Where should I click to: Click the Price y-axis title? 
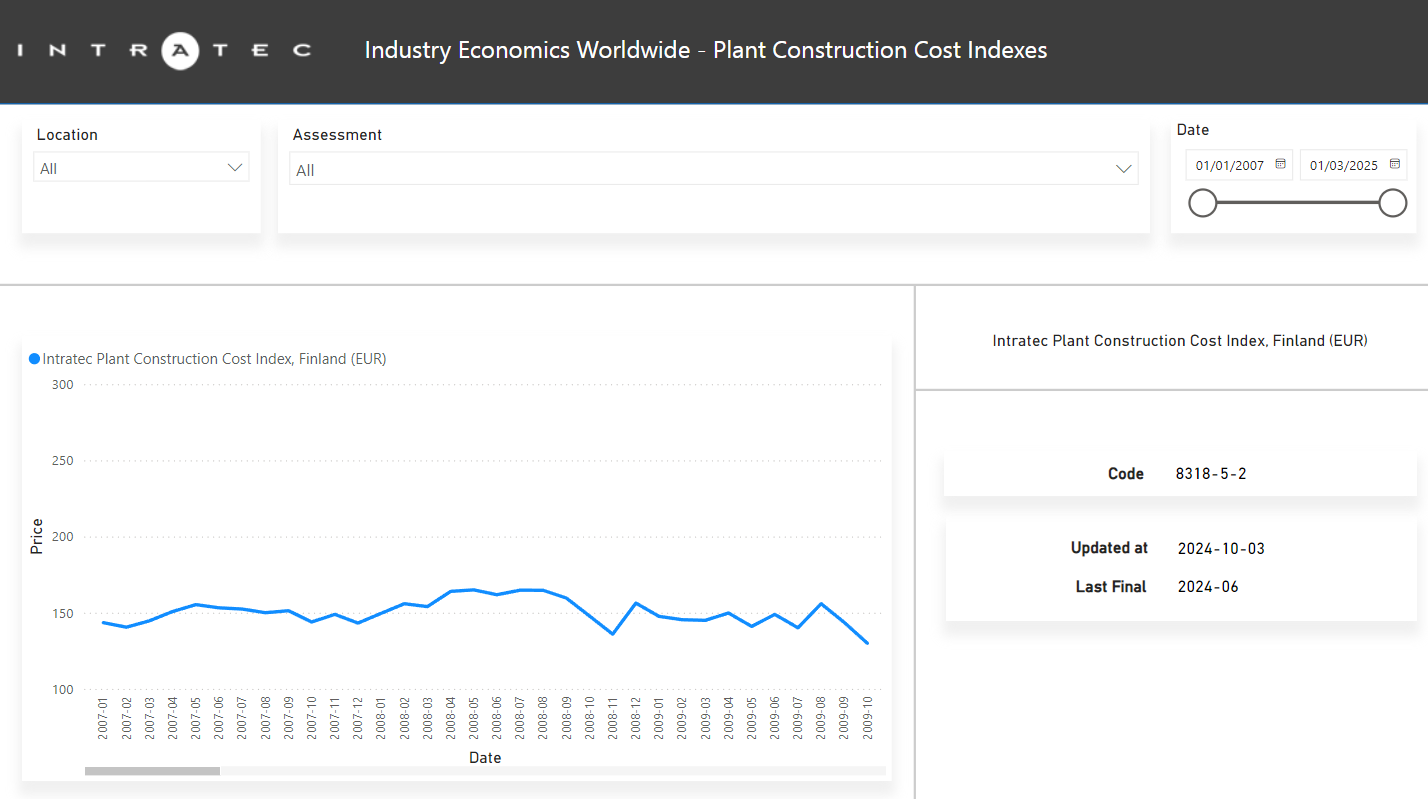pyautogui.click(x=37, y=537)
